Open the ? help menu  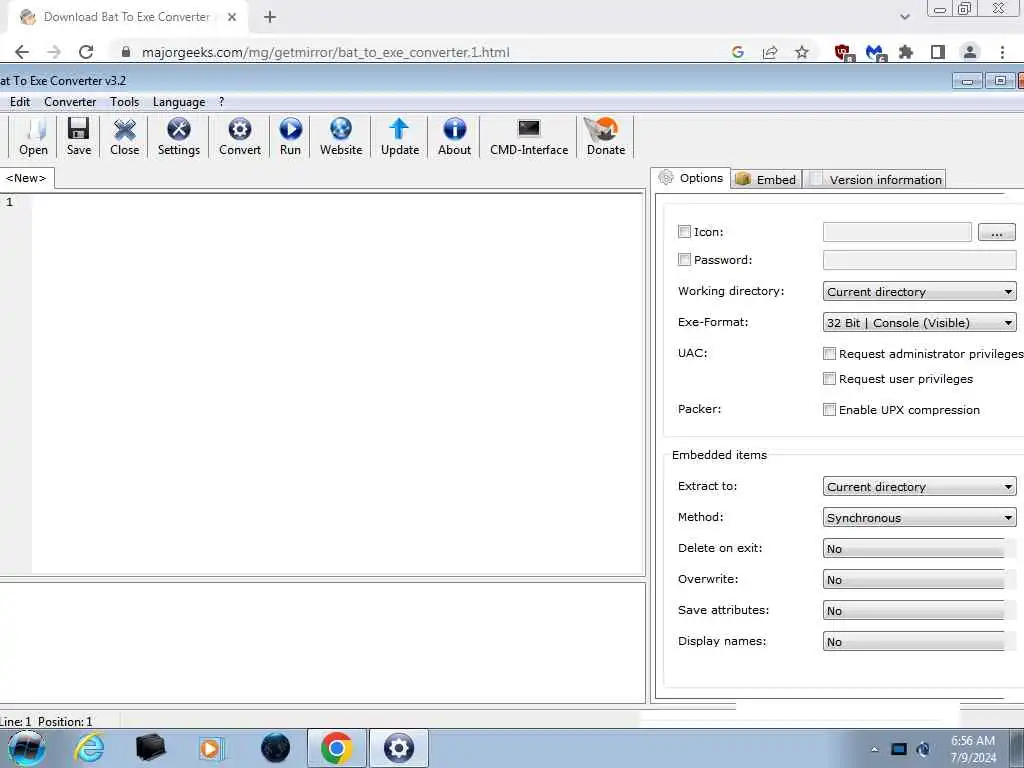point(221,102)
